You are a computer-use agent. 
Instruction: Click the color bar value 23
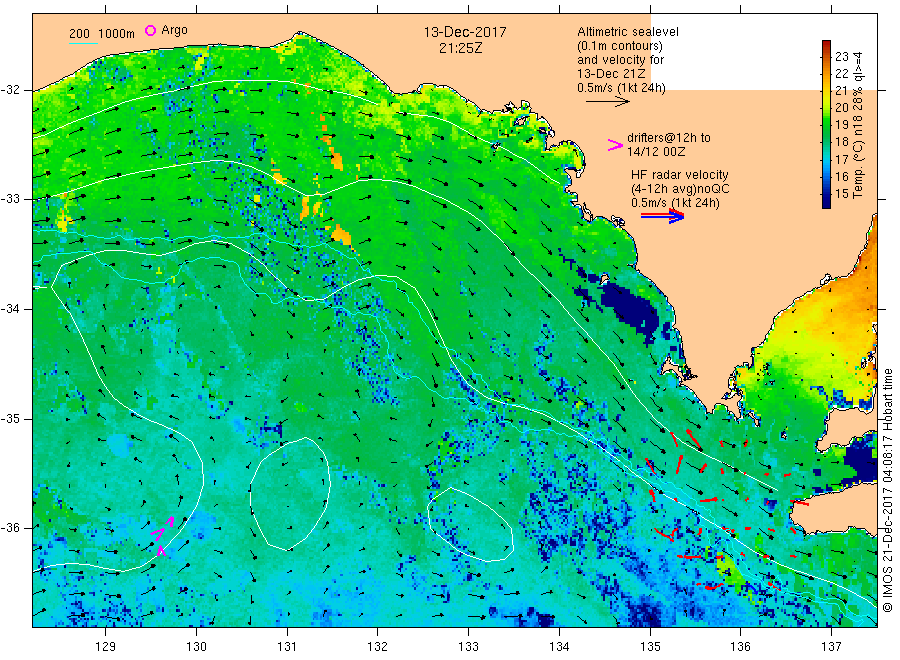(x=841, y=56)
